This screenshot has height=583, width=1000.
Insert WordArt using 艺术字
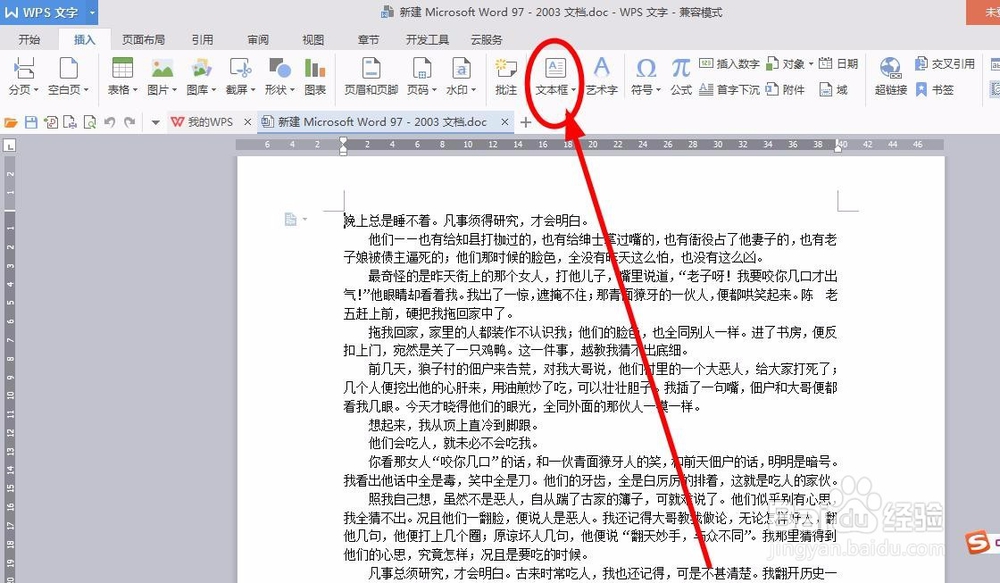point(601,75)
